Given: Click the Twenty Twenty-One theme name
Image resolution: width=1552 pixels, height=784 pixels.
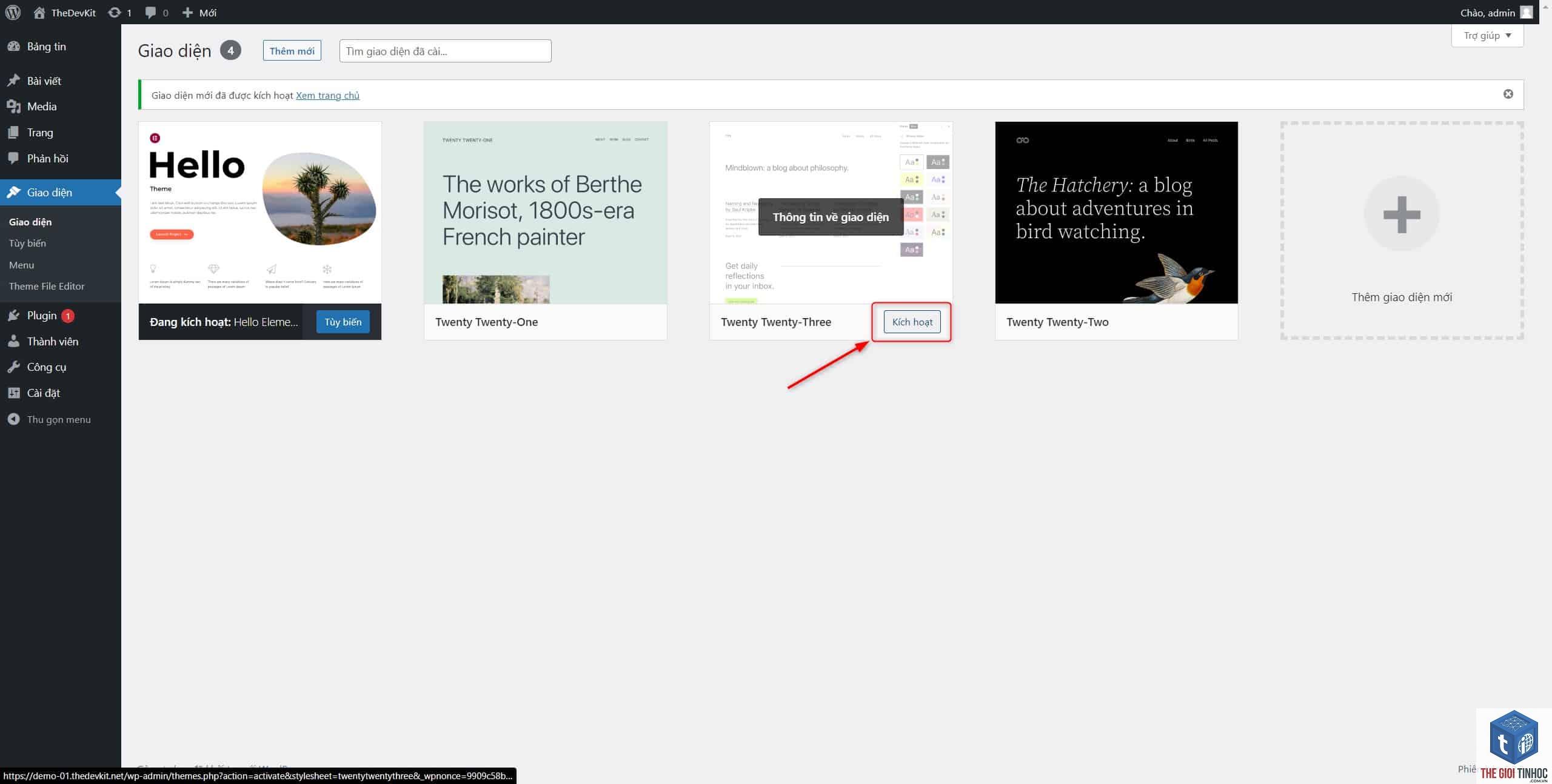Looking at the screenshot, I should pyautogui.click(x=486, y=322).
